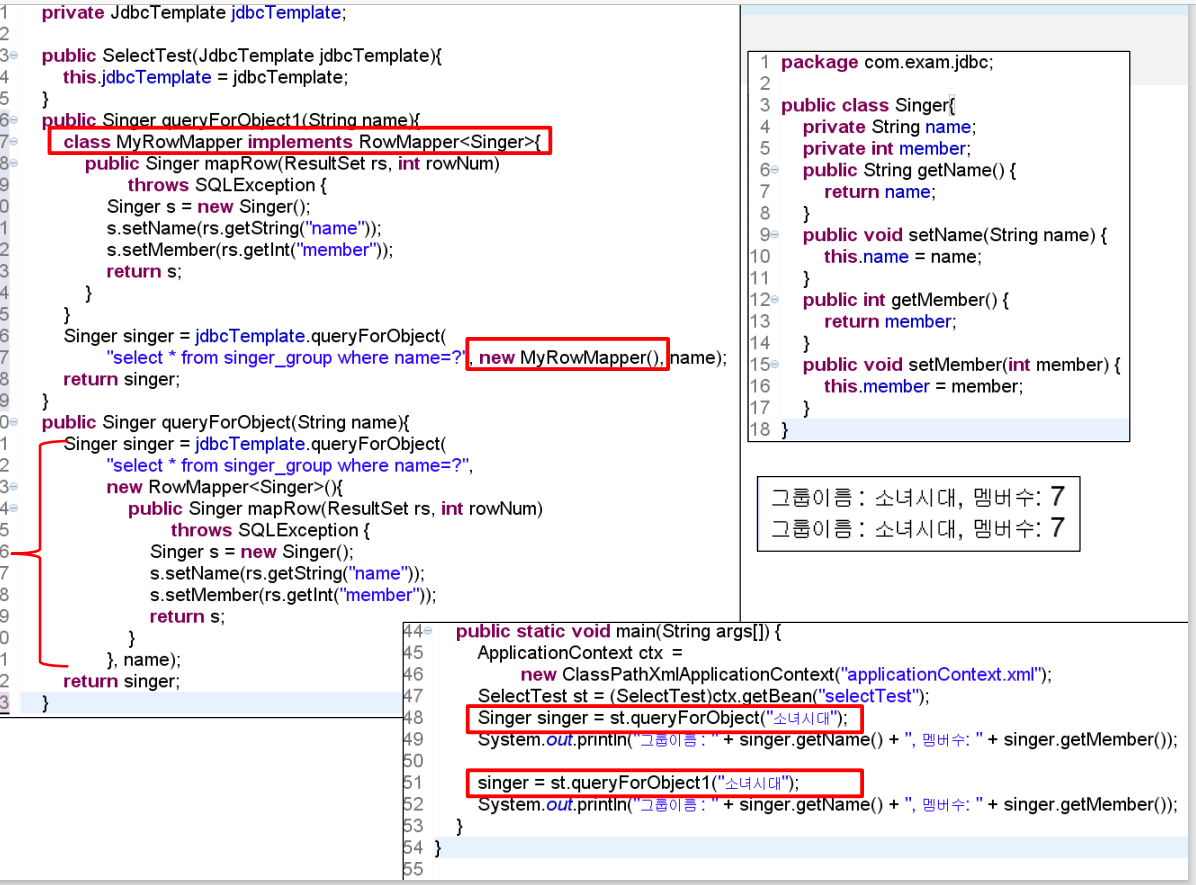Click 'public void setMember(int member) {' line
The height and width of the screenshot is (885, 1196).
(x=962, y=365)
